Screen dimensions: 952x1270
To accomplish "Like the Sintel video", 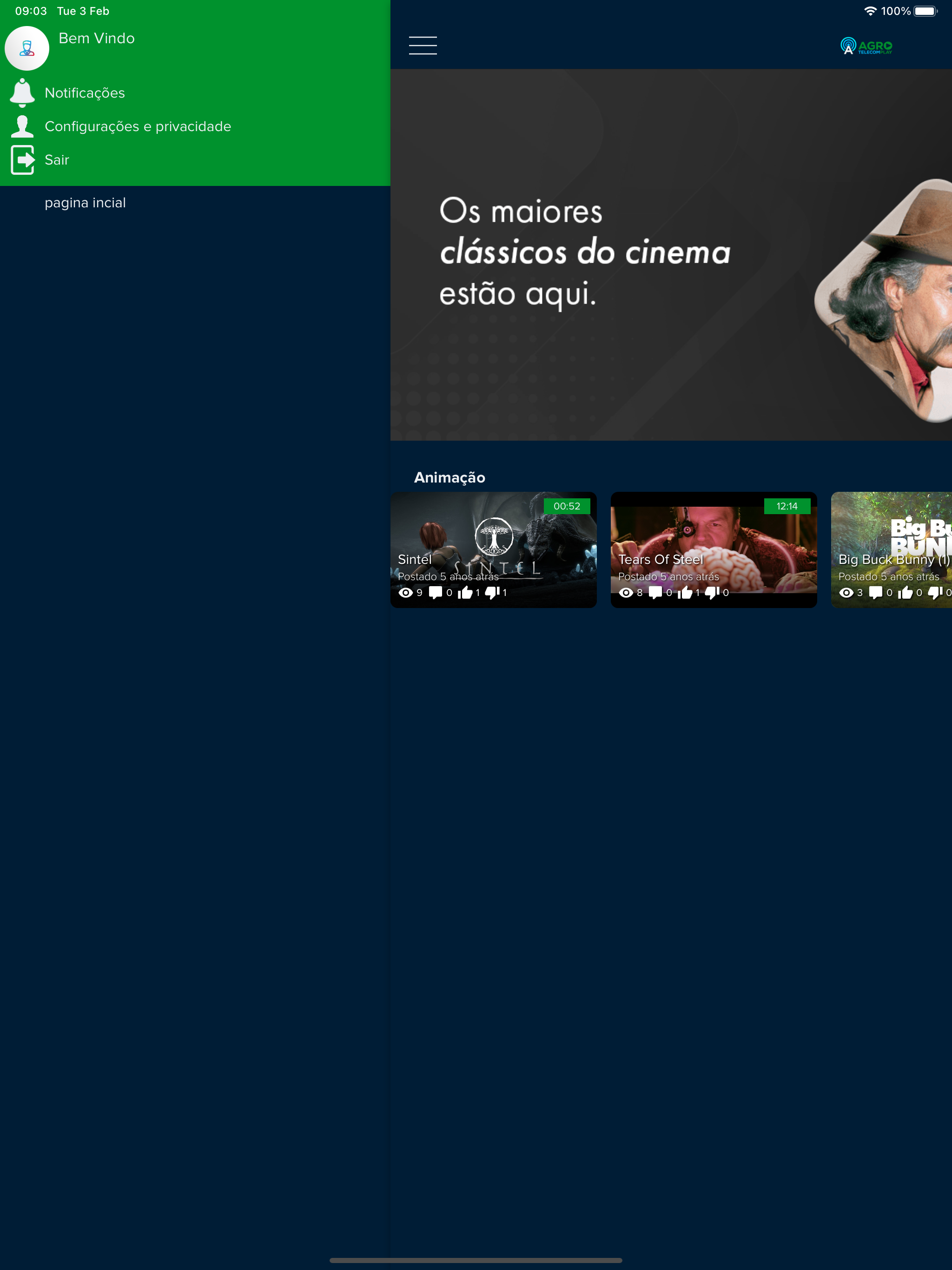I will (464, 593).
